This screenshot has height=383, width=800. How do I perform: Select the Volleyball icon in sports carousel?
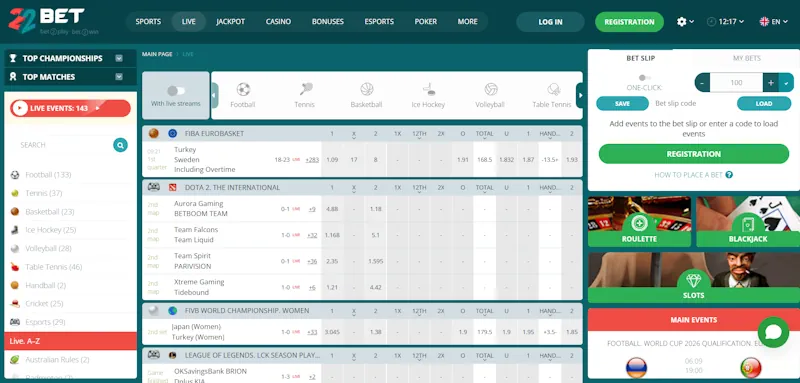click(491, 90)
